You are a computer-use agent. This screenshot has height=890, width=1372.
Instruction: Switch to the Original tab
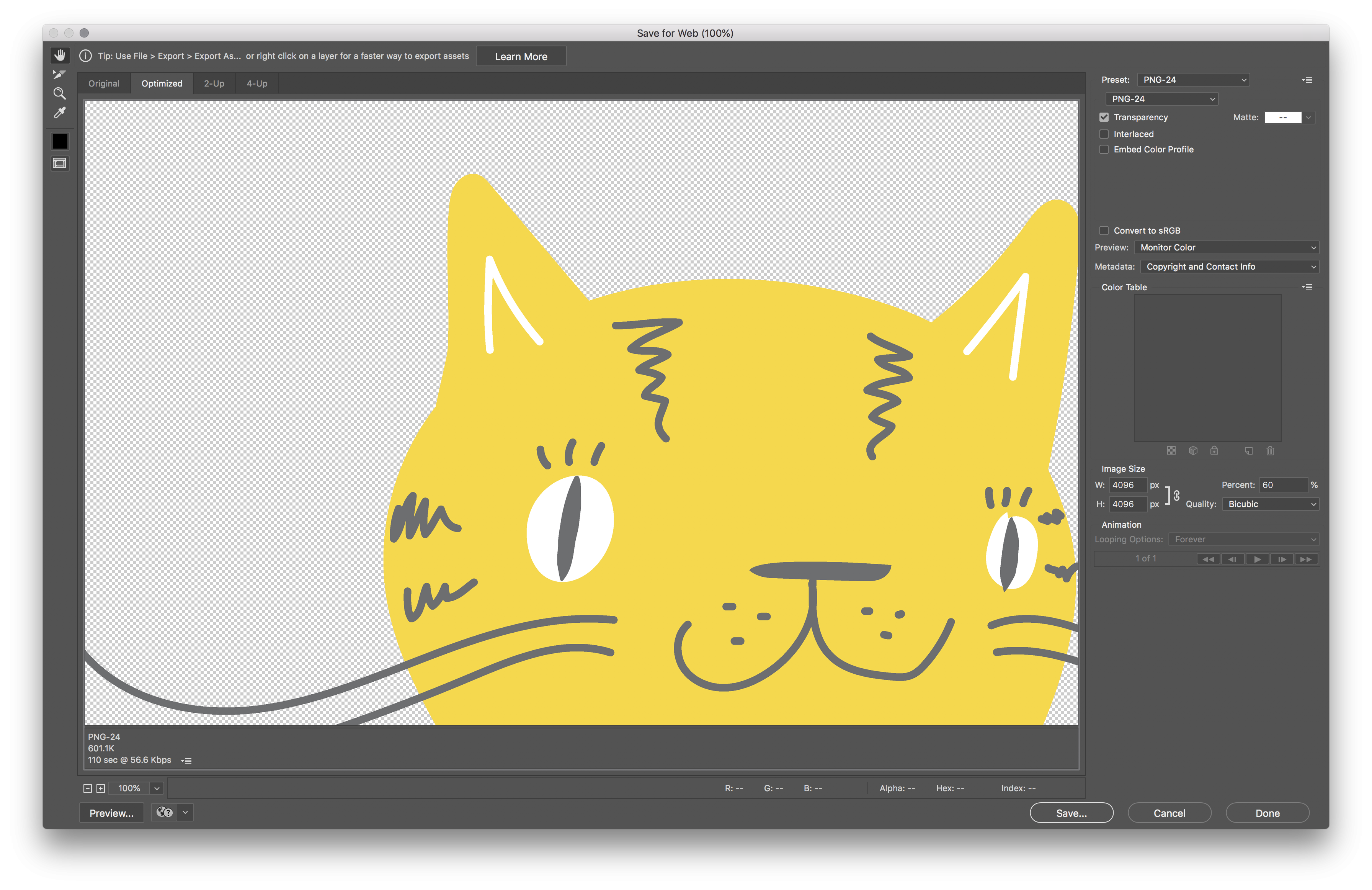[104, 83]
